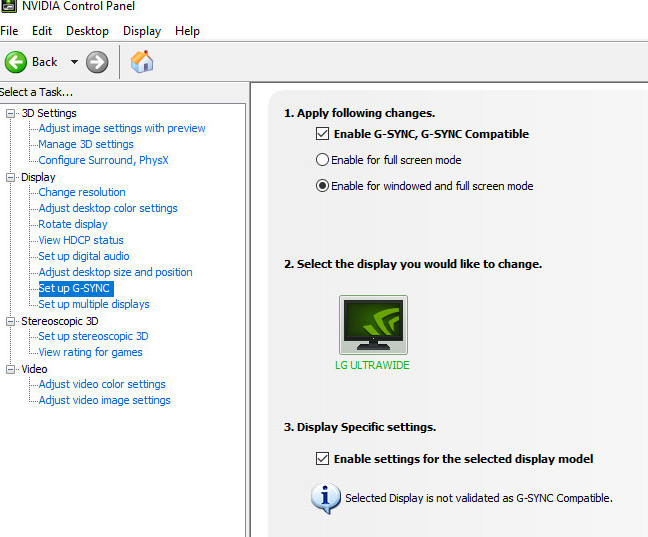Screen dimensions: 648x537
Task: Open the Help menu
Action: coord(187,31)
